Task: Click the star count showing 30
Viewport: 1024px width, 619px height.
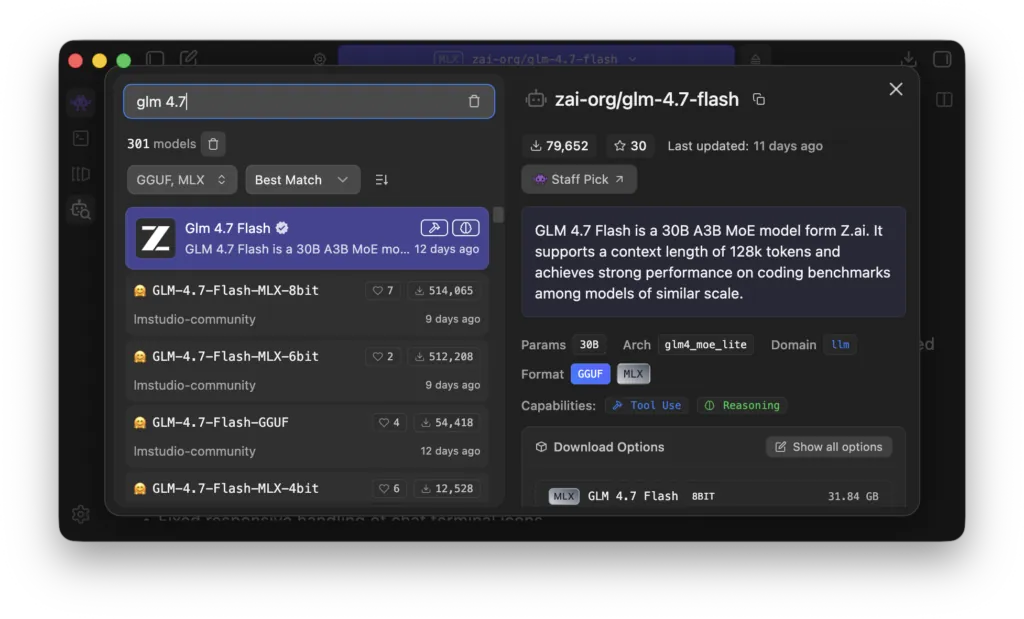Action: click(x=630, y=146)
